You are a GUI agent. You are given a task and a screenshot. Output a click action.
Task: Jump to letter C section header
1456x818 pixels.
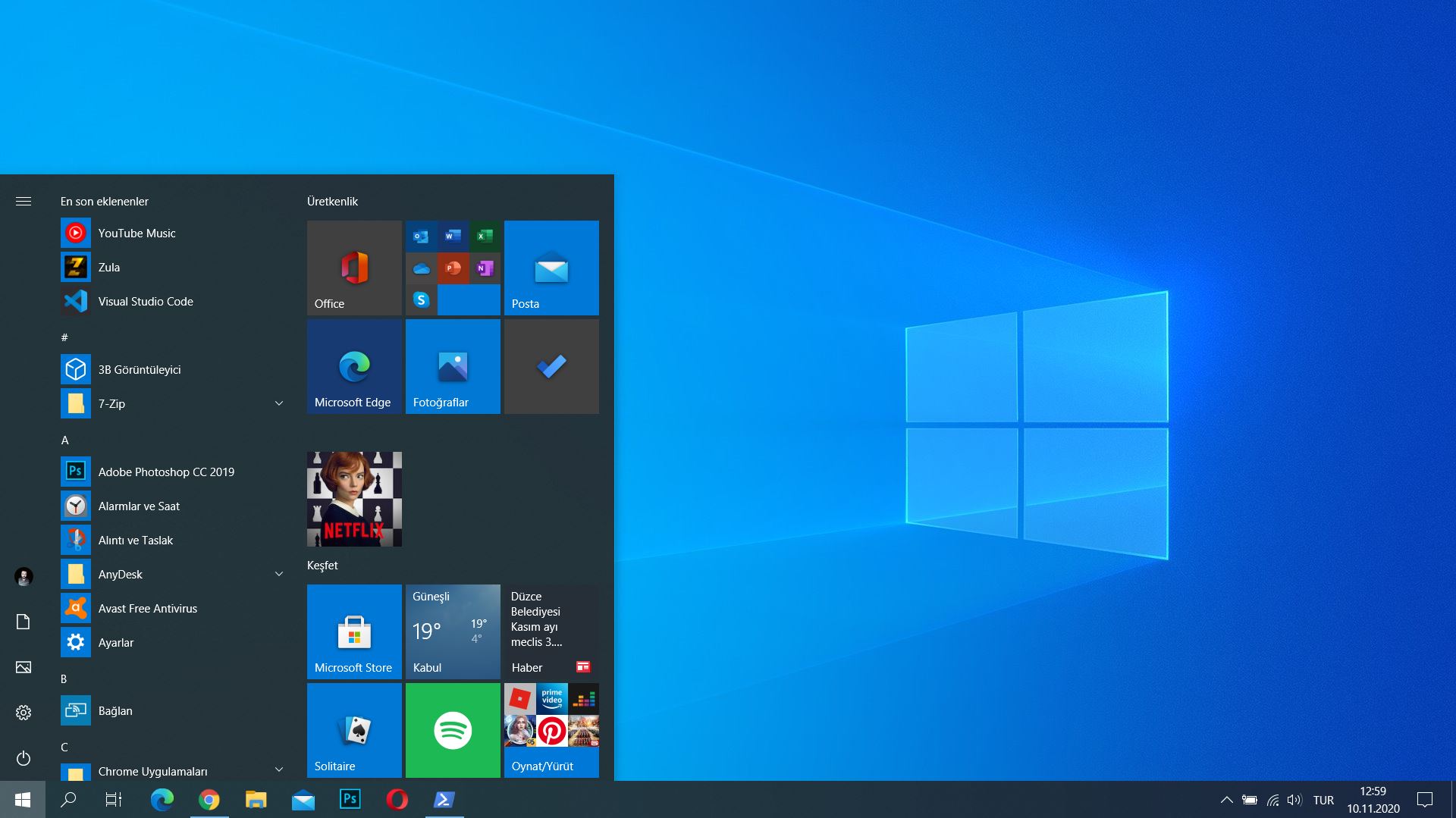coord(64,747)
